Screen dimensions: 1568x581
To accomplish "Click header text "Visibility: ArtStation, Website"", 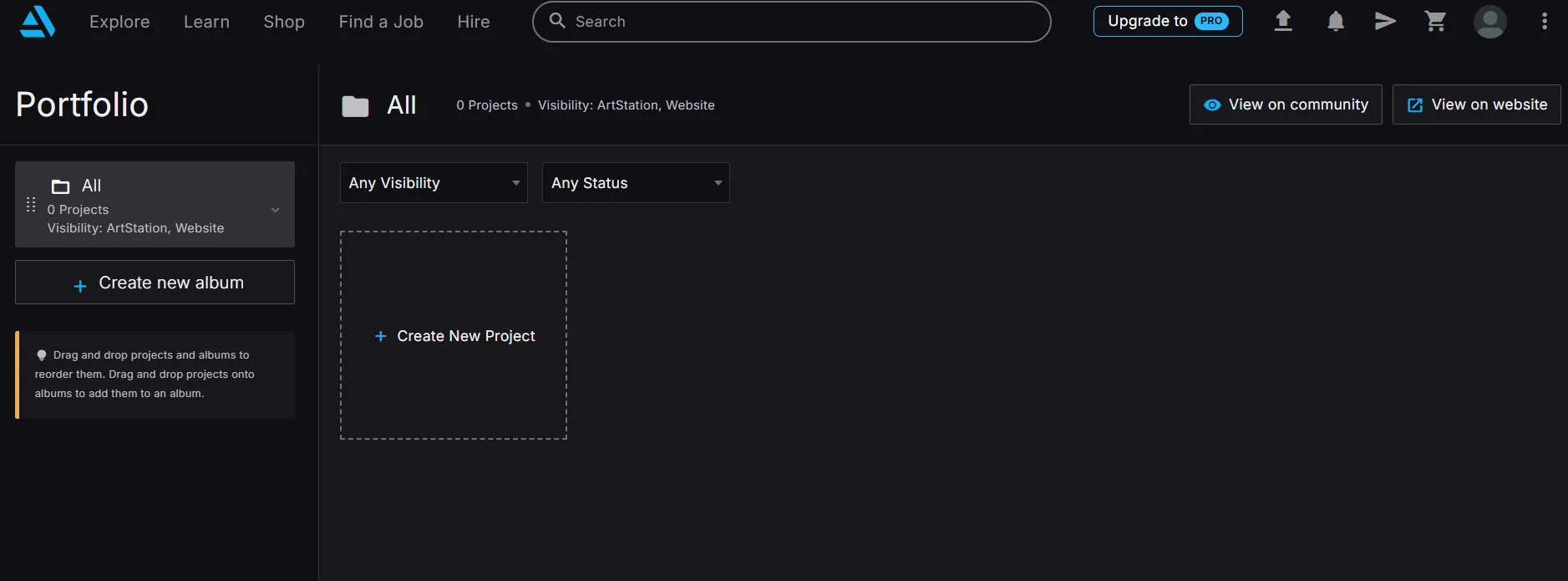I will [627, 105].
